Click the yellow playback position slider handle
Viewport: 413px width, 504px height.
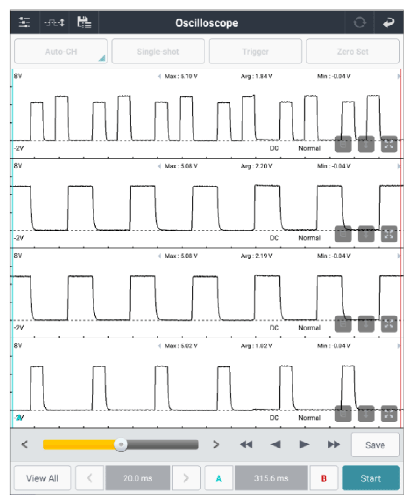pyautogui.click(x=121, y=445)
